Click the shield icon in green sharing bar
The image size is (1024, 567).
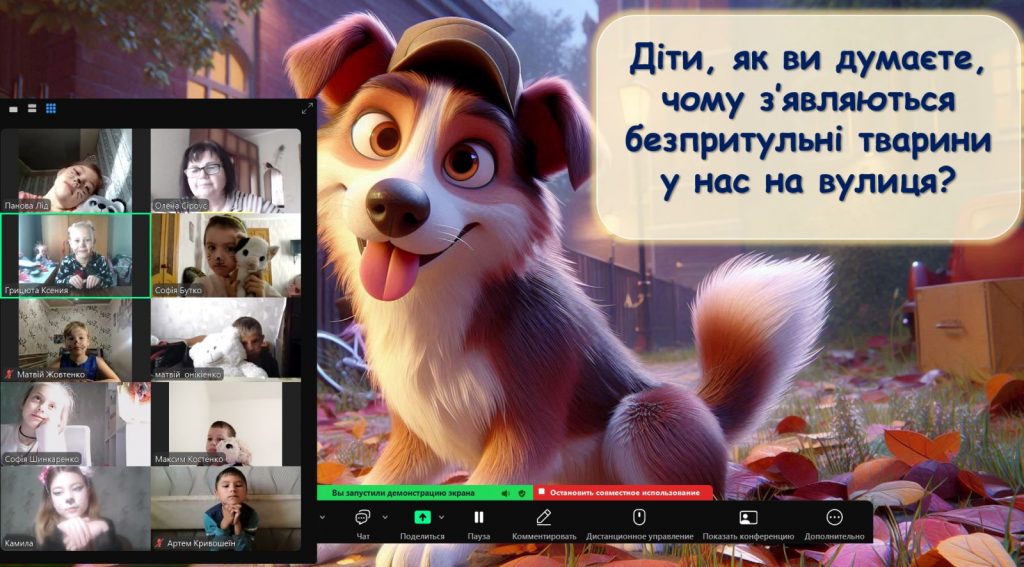[x=521, y=493]
